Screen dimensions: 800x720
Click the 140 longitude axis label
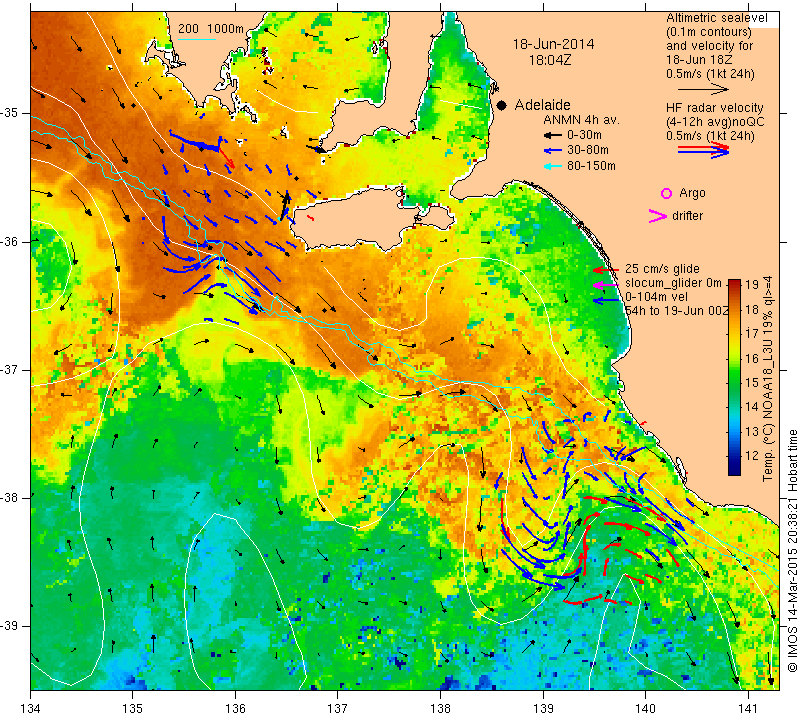(x=645, y=708)
